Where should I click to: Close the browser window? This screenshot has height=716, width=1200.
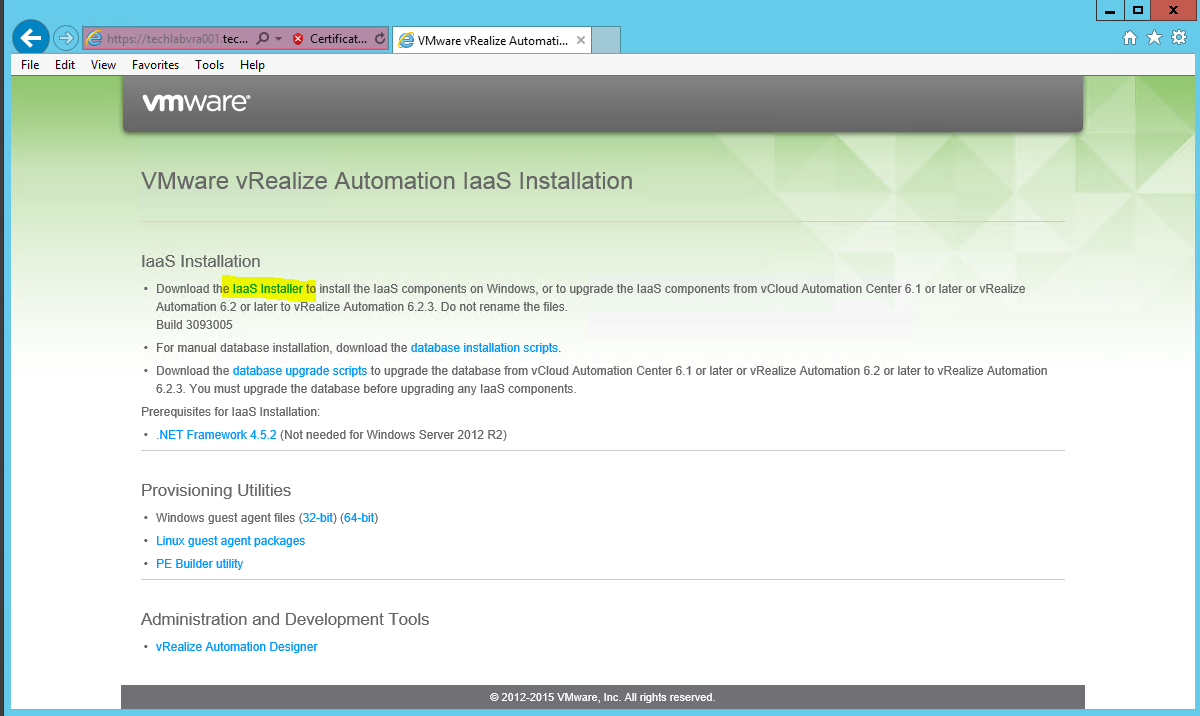point(1174,10)
